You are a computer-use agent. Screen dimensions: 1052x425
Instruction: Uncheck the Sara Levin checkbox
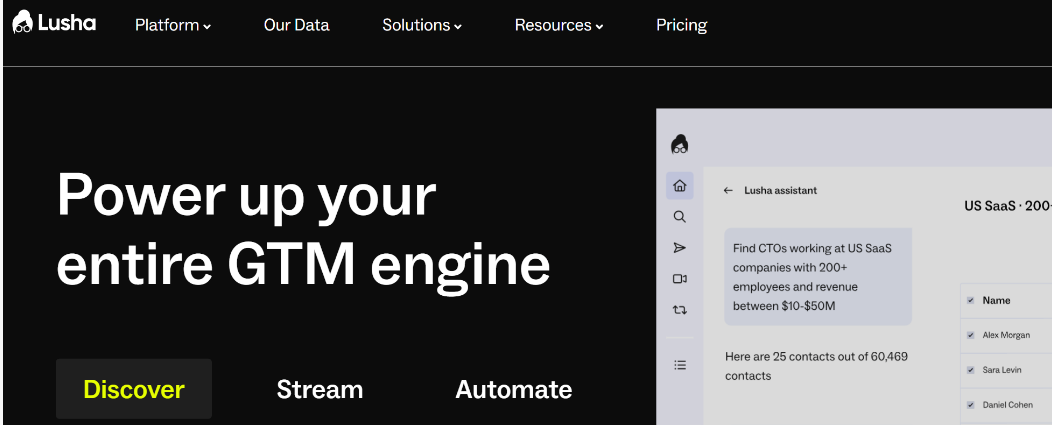tap(970, 370)
